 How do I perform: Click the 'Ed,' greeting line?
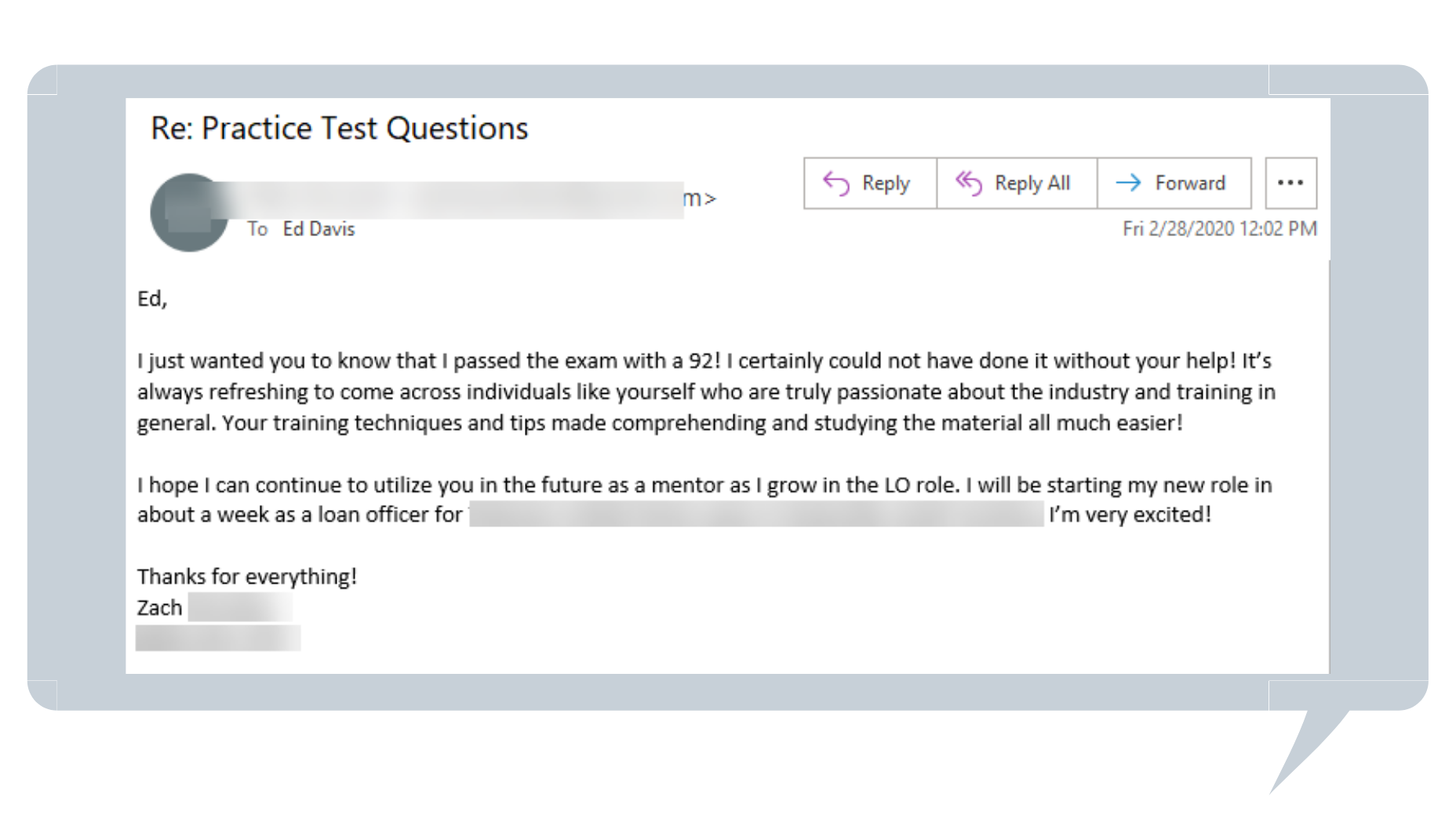tap(152, 299)
